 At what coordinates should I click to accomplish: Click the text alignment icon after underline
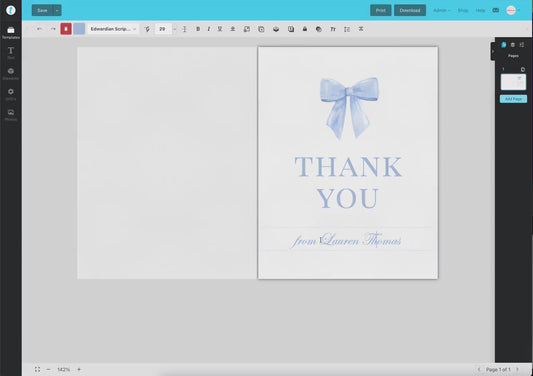tap(233, 29)
